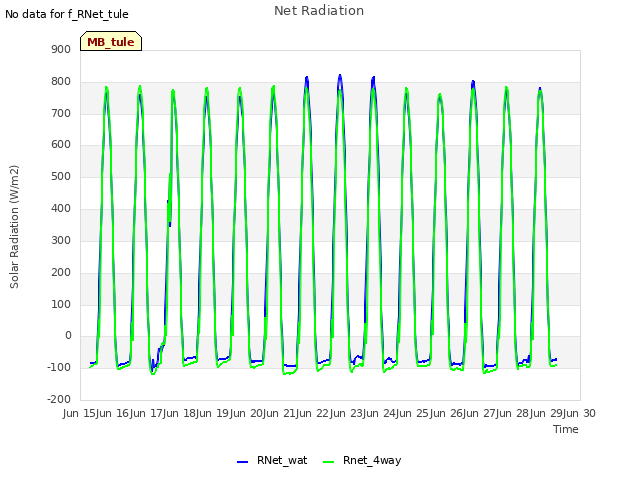Click the 800 y-axis tick label

pos(61,82)
